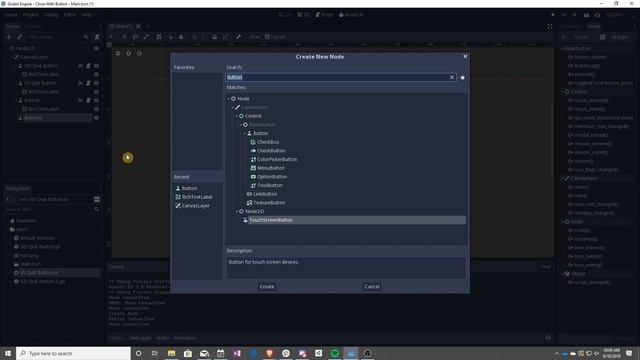Open the Project menu
The width and height of the screenshot is (640, 360).
pyautogui.click(x=31, y=15)
